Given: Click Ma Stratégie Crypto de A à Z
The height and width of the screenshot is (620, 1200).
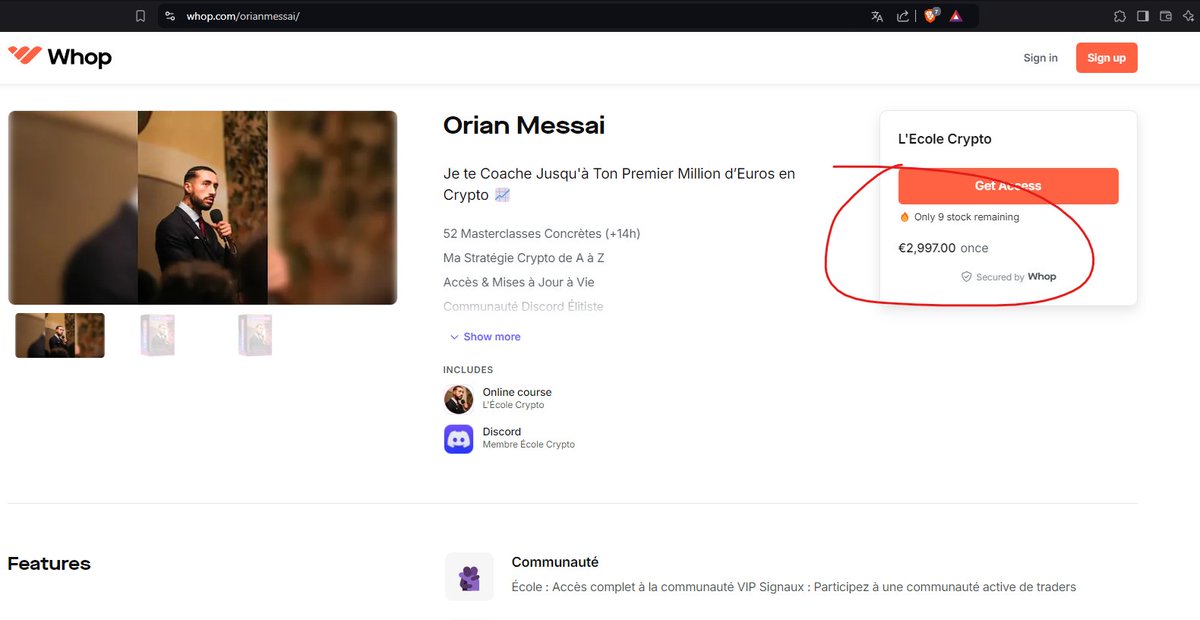Looking at the screenshot, I should click(524, 258).
